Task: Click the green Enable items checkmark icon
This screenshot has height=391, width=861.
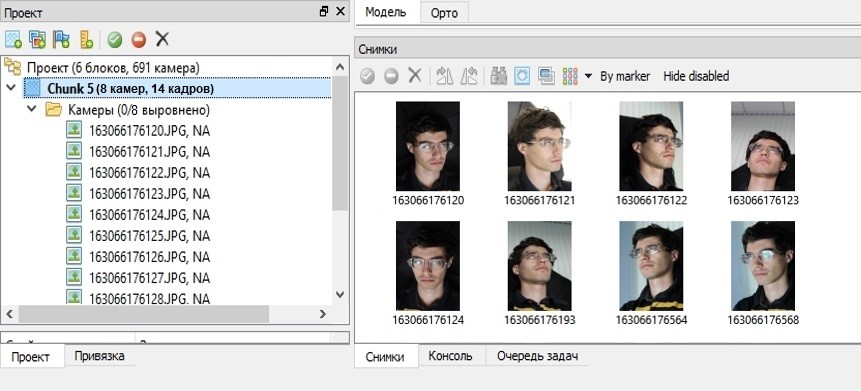Action: click(x=115, y=40)
